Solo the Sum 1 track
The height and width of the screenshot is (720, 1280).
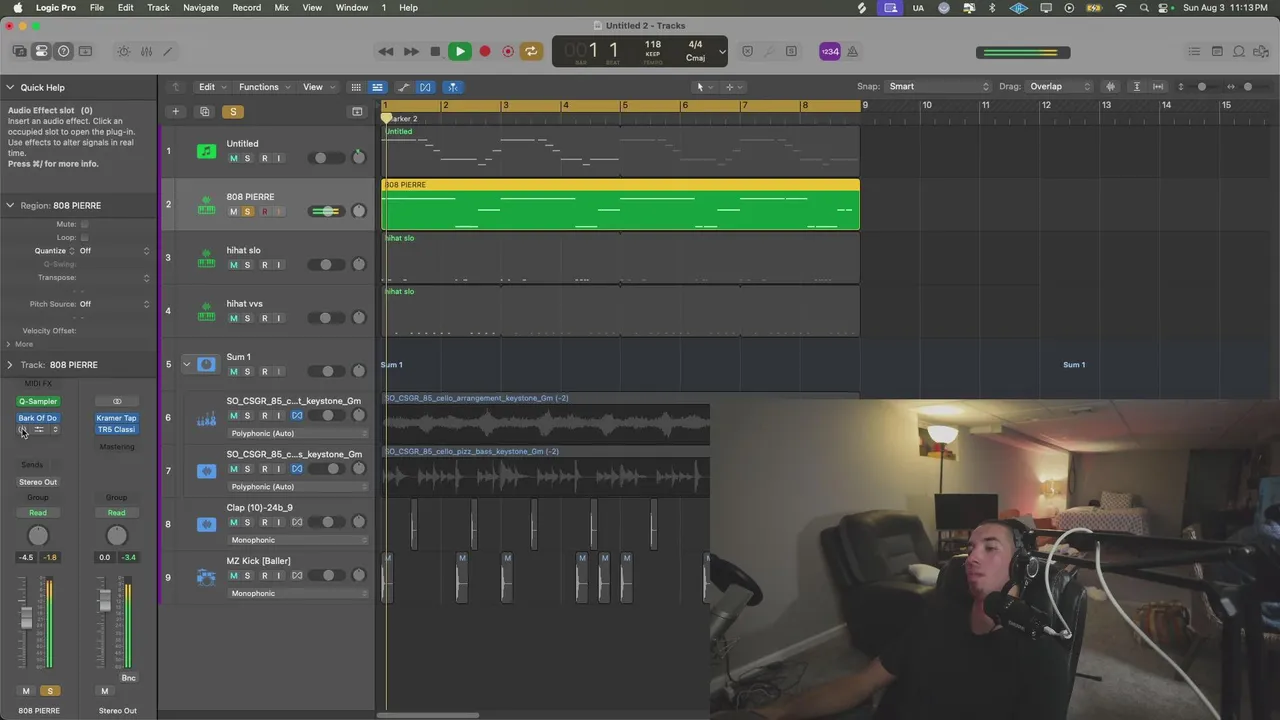tap(248, 371)
